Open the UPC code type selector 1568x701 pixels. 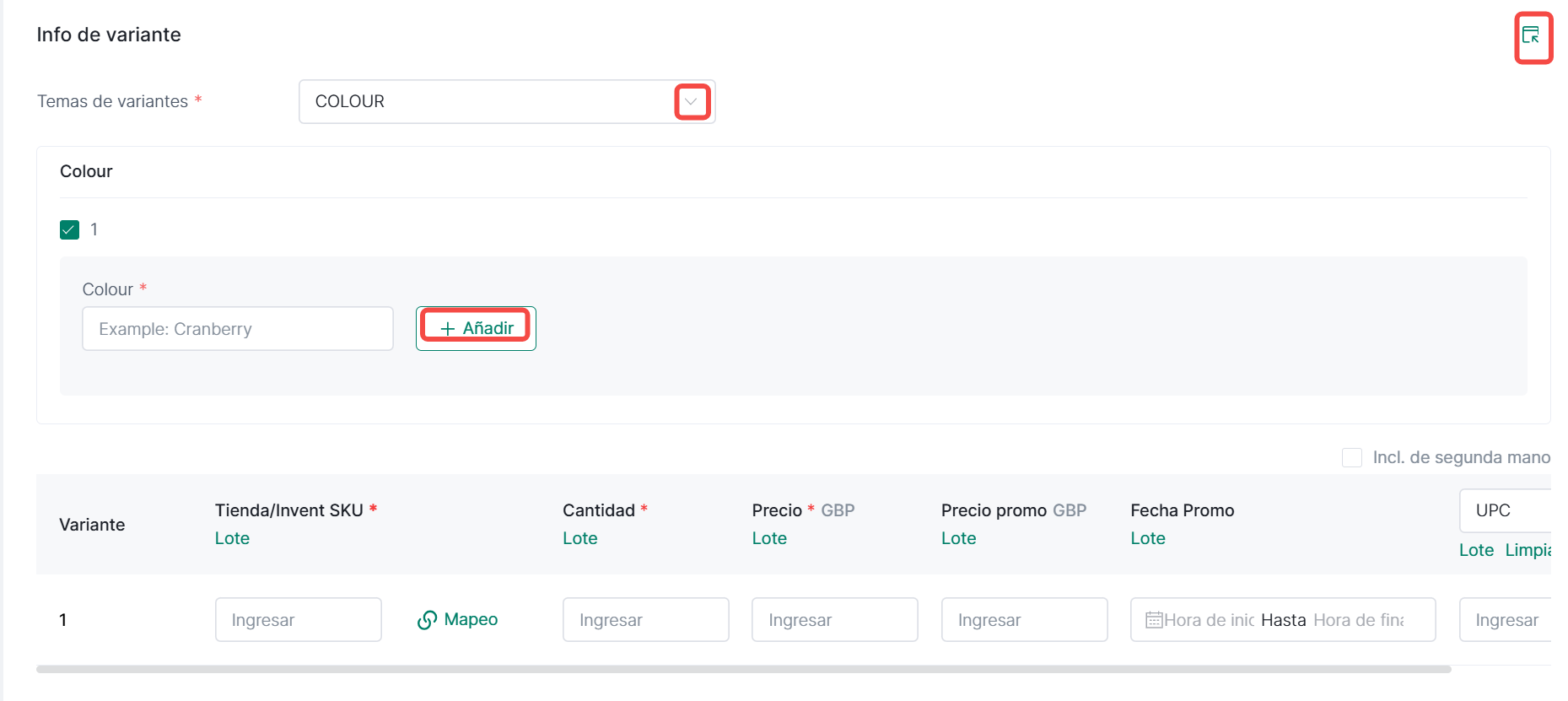tap(1505, 510)
